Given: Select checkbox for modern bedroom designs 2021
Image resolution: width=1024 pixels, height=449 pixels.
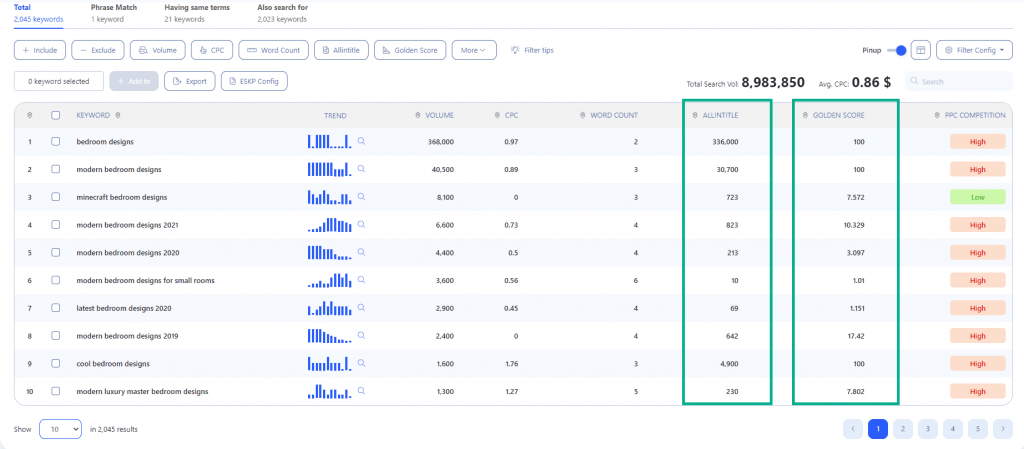Looking at the screenshot, I should 56,224.
